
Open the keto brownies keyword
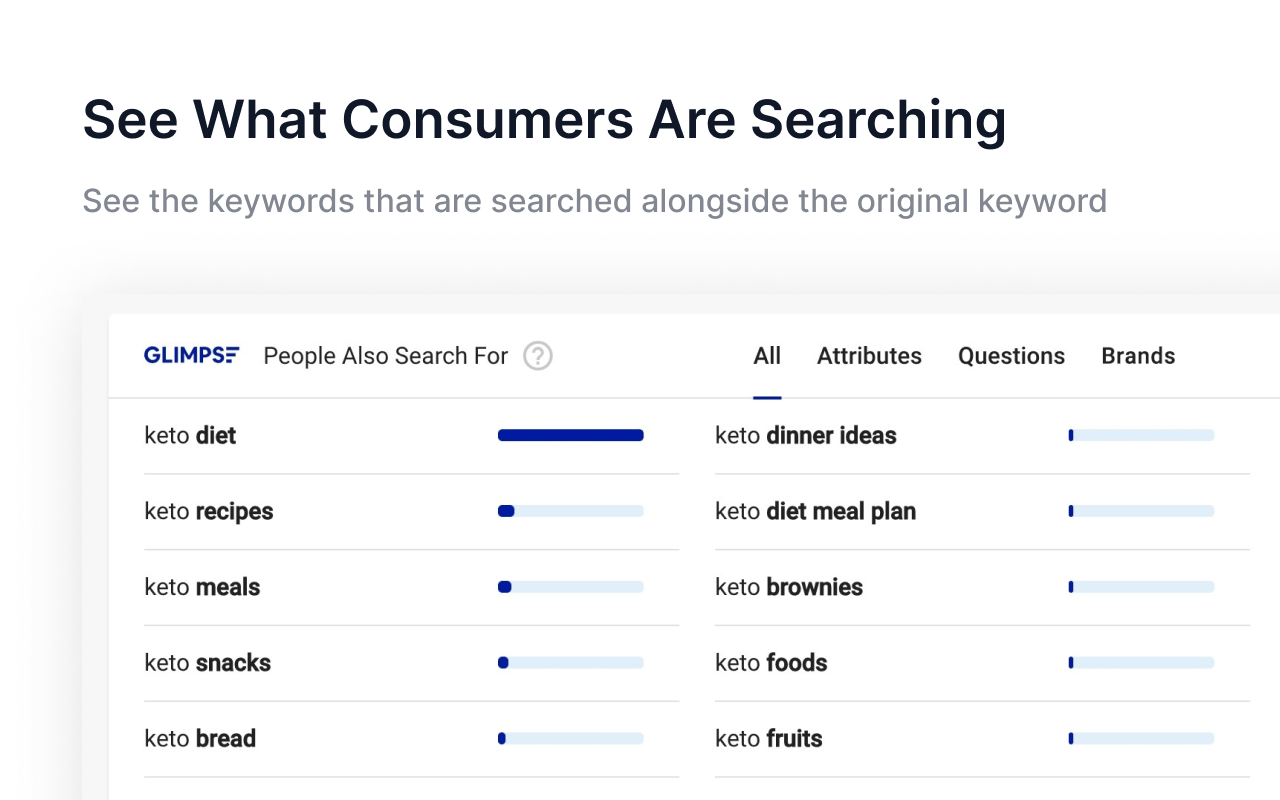pos(788,588)
